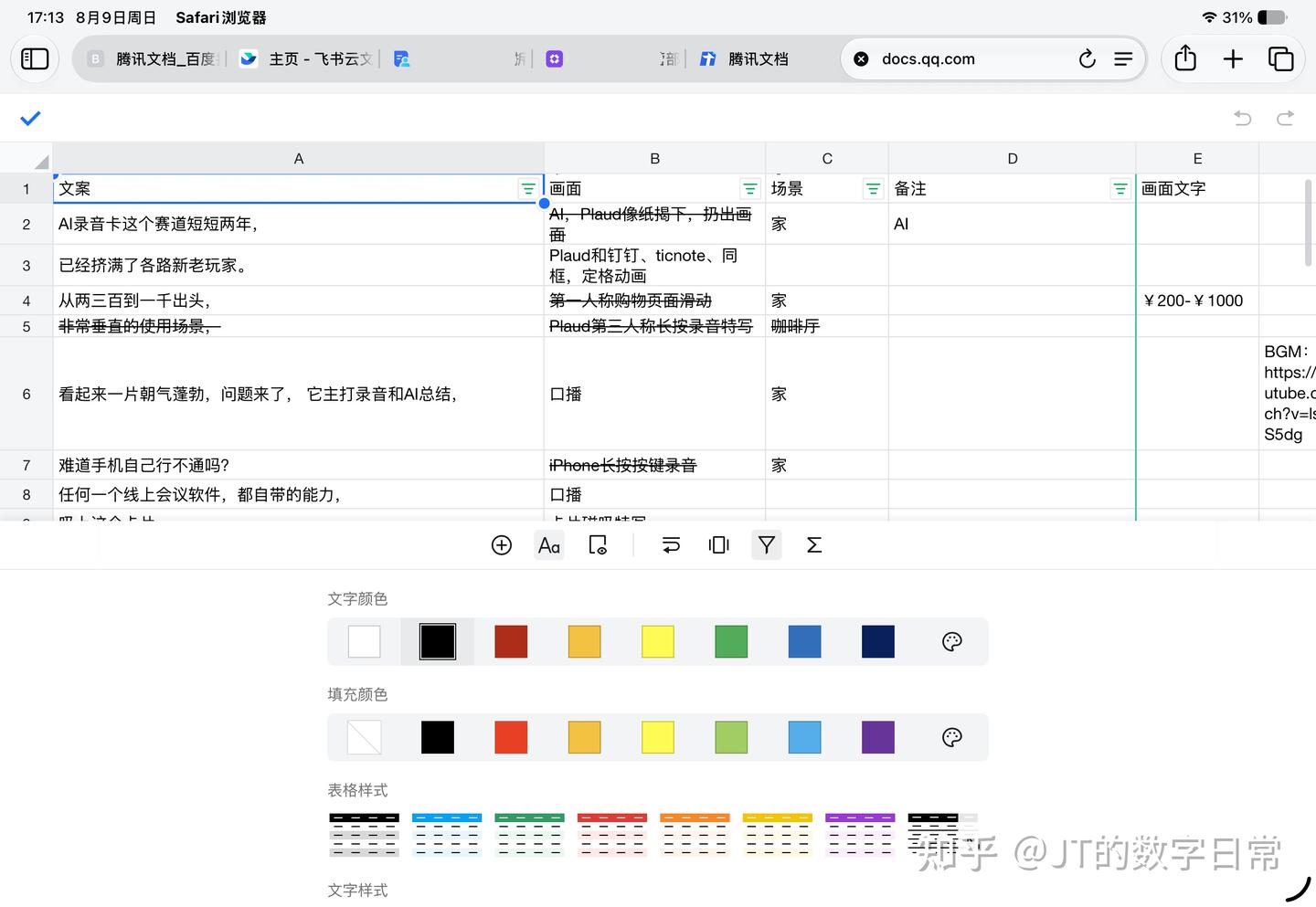1316x907 pixels.
Task: Select the Aa text format tool
Action: click(x=549, y=545)
